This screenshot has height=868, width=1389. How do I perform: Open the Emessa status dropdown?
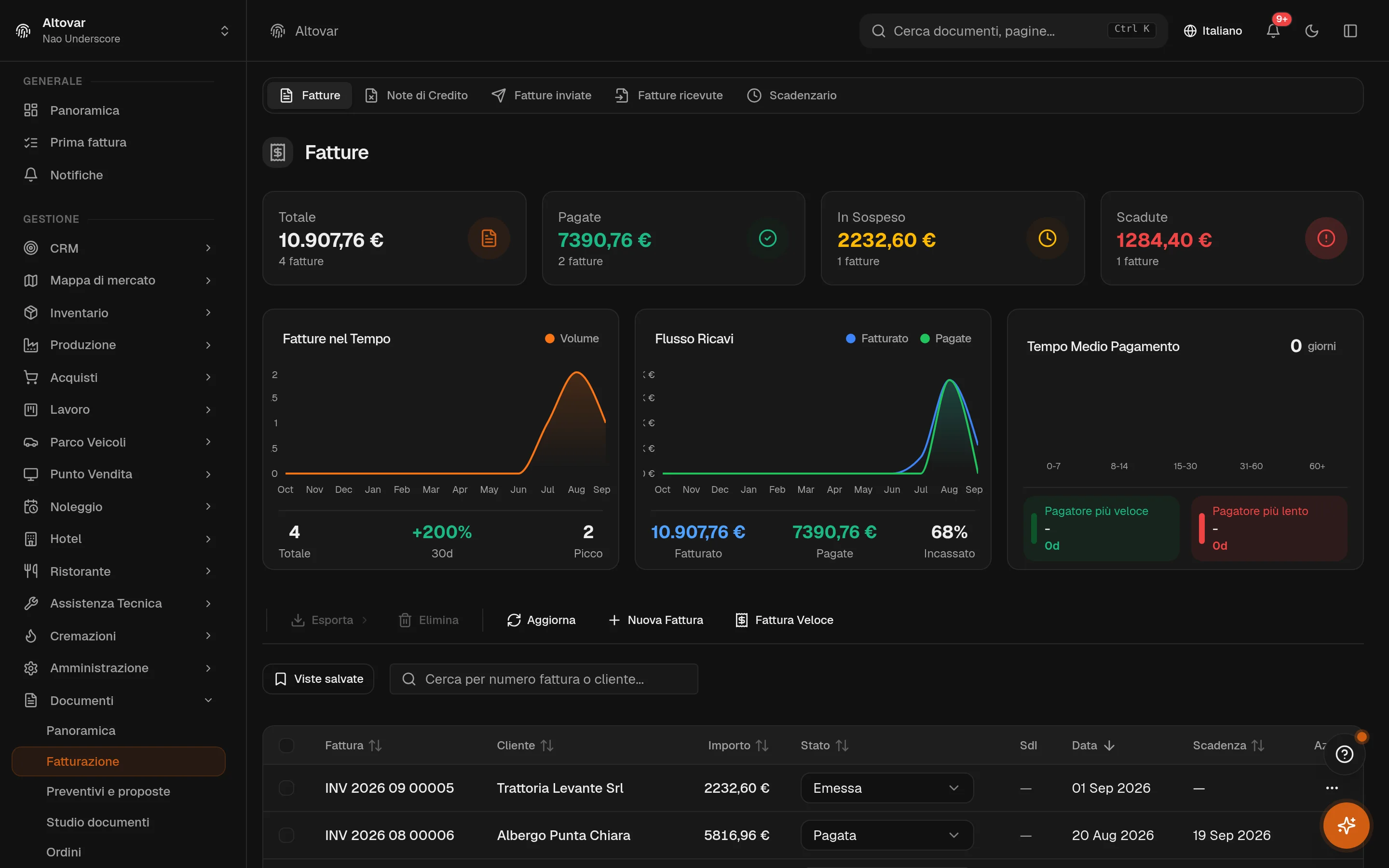pos(887,788)
